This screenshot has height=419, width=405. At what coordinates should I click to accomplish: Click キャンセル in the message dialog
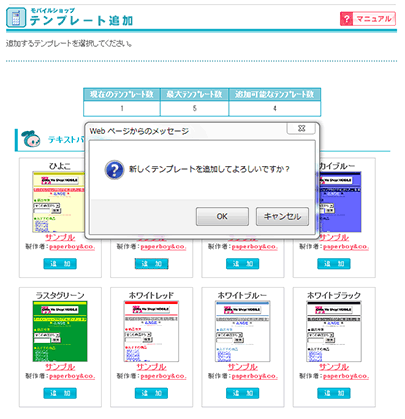click(x=282, y=217)
